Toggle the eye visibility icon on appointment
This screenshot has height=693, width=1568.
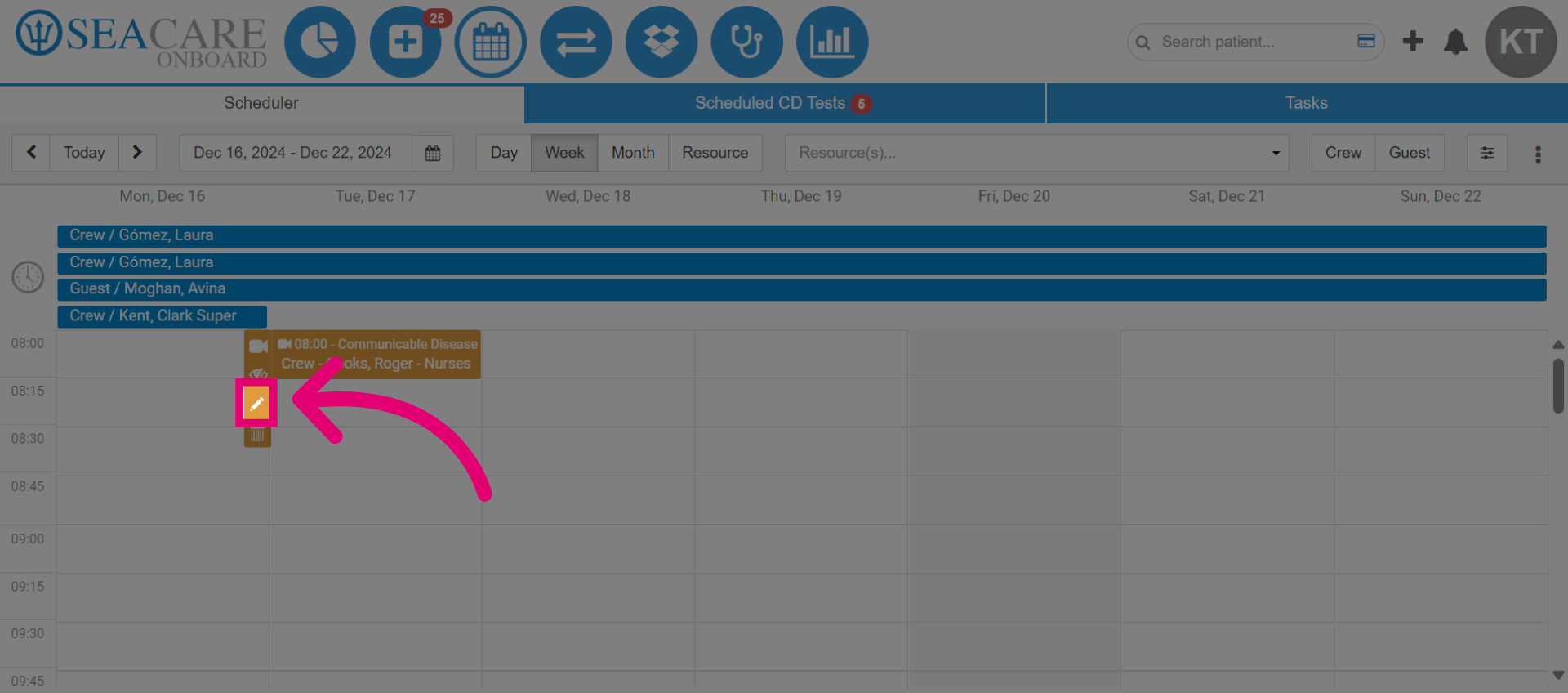pos(258,373)
